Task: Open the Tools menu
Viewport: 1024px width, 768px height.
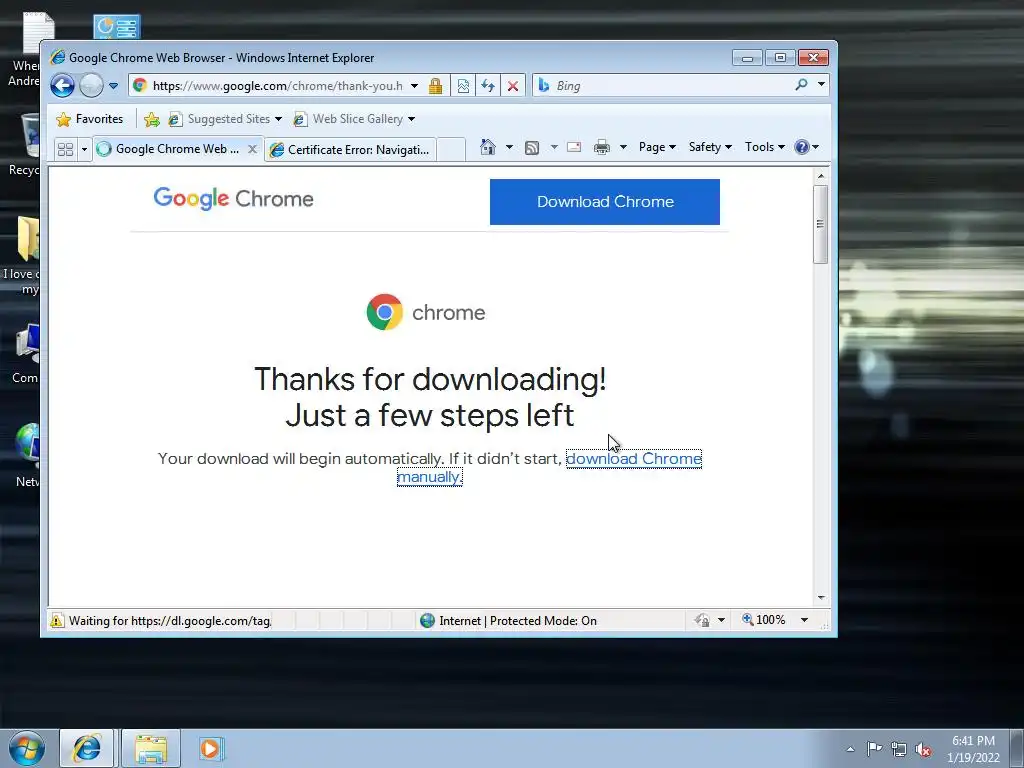Action: coord(765,147)
